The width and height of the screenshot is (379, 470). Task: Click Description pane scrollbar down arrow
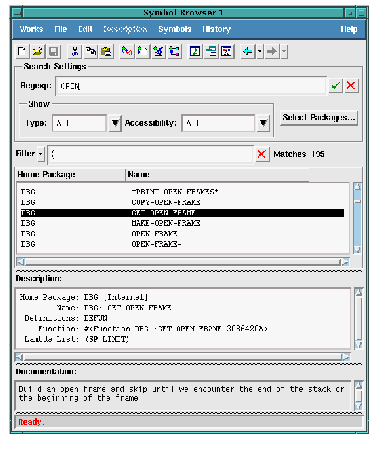[359, 345]
